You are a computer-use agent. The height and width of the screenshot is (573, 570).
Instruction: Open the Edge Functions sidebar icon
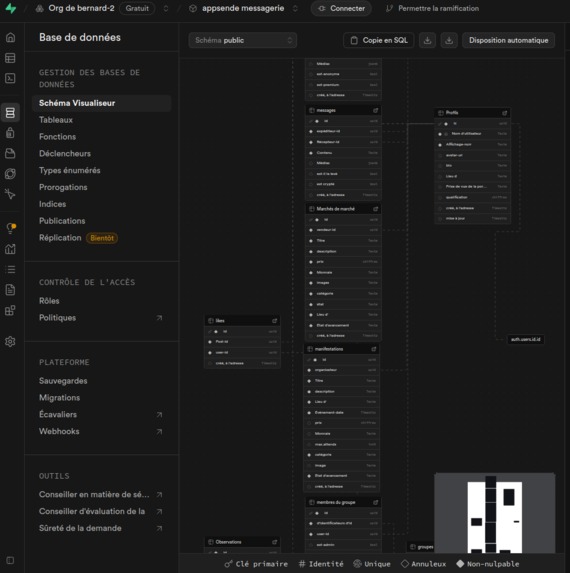(11, 174)
